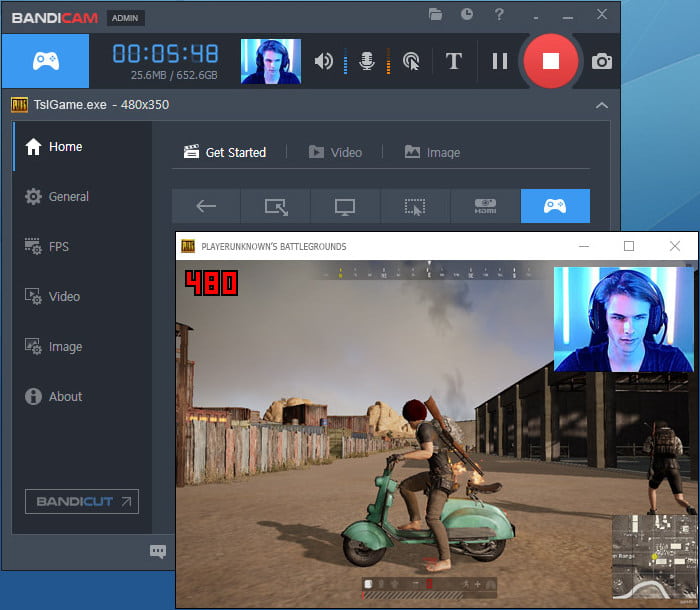Click the TslGame.exe - 480x350 target text
The width and height of the screenshot is (700, 610).
point(101,105)
